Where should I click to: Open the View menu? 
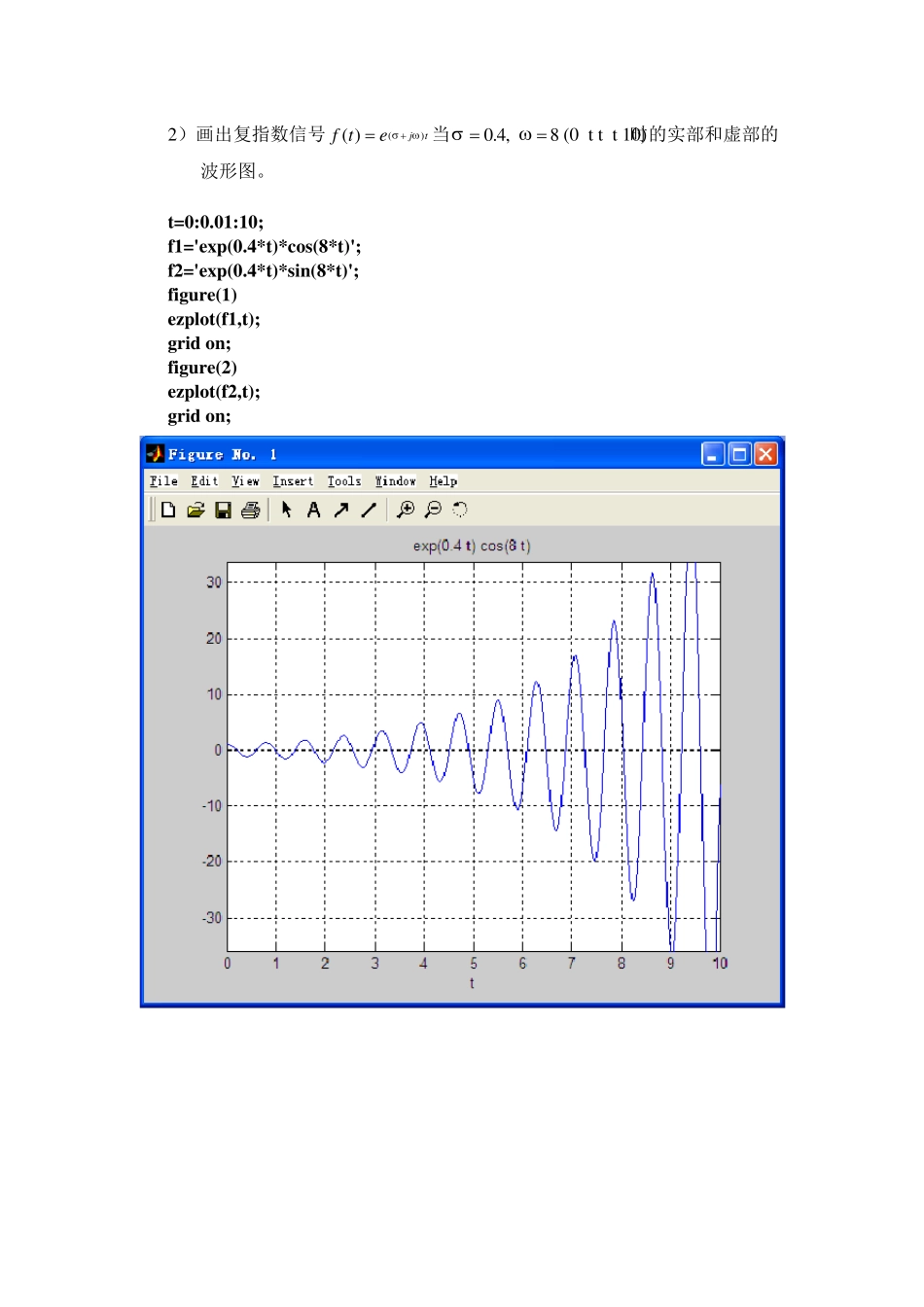[245, 481]
